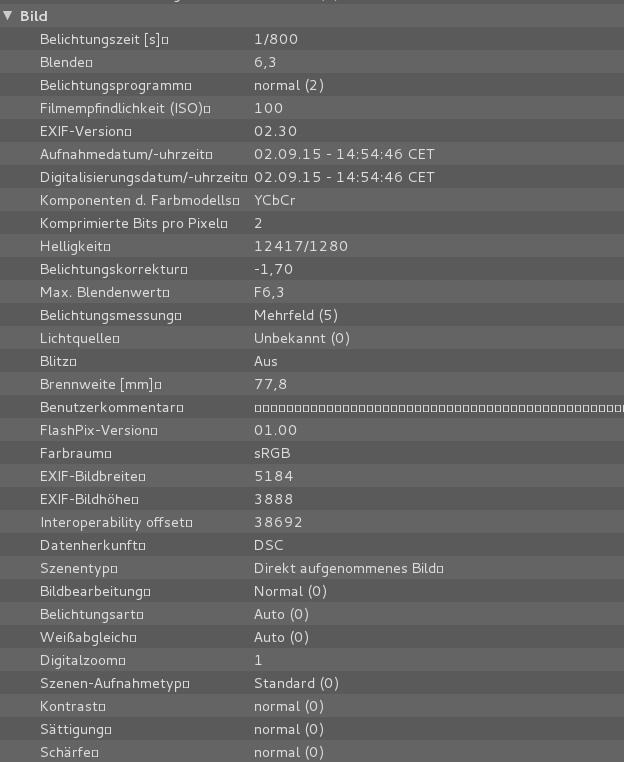The width and height of the screenshot is (624, 762).
Task: Click the Belichtungsmessung value Mehrfeld (5)
Action: point(296,315)
